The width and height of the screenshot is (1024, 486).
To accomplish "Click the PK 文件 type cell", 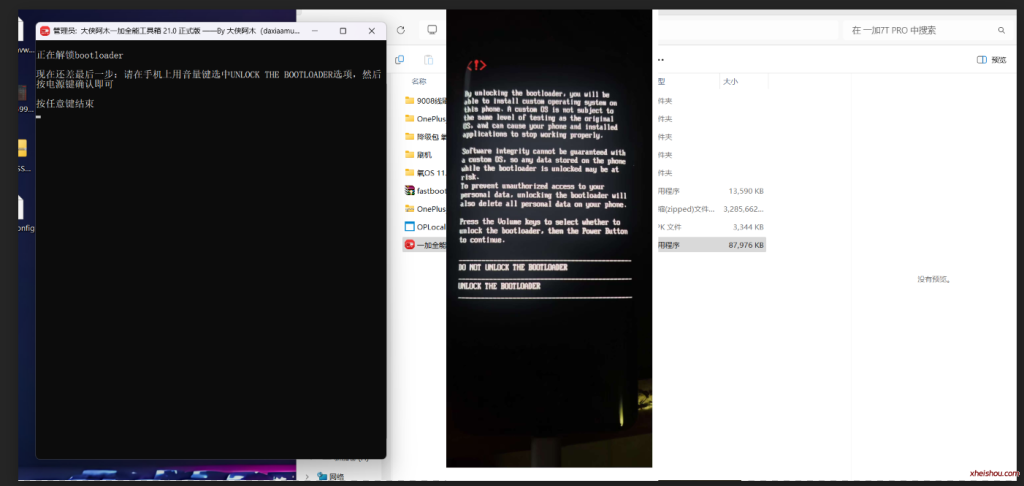I will pos(669,227).
